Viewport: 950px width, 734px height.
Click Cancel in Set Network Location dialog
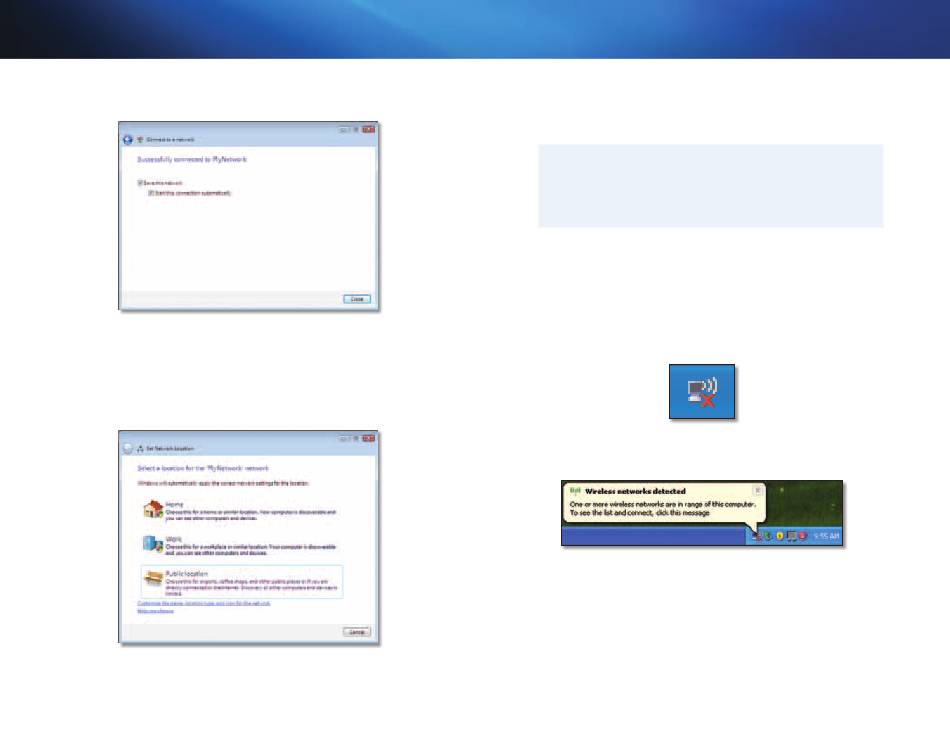(x=357, y=632)
